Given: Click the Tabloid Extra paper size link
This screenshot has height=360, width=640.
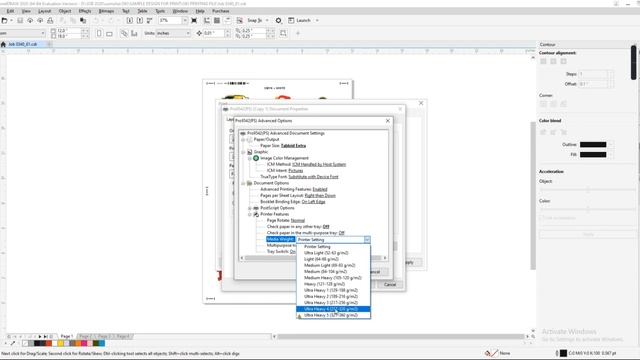Looking at the screenshot, I should click(293, 146).
